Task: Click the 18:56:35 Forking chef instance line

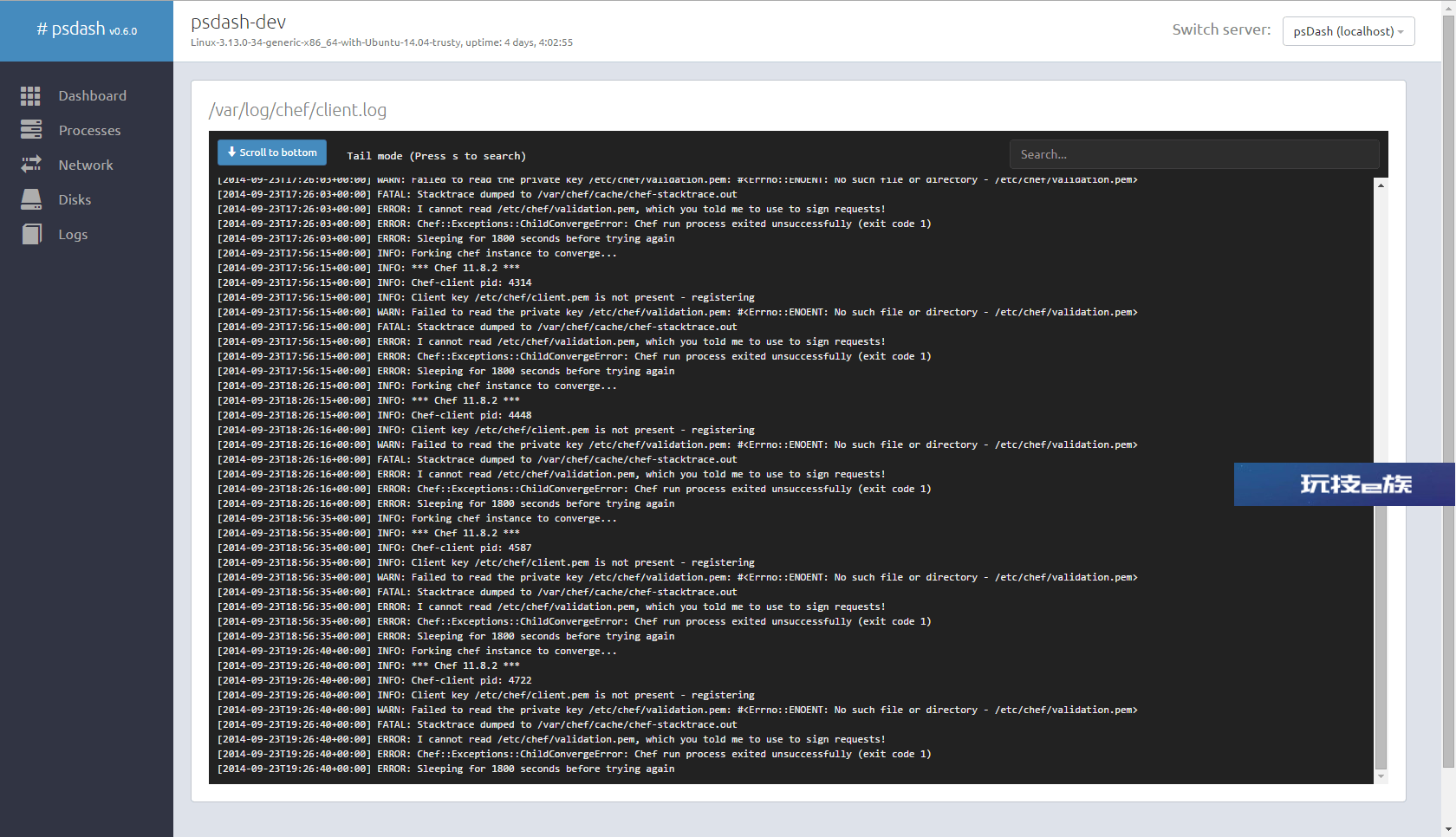Action: (x=417, y=518)
